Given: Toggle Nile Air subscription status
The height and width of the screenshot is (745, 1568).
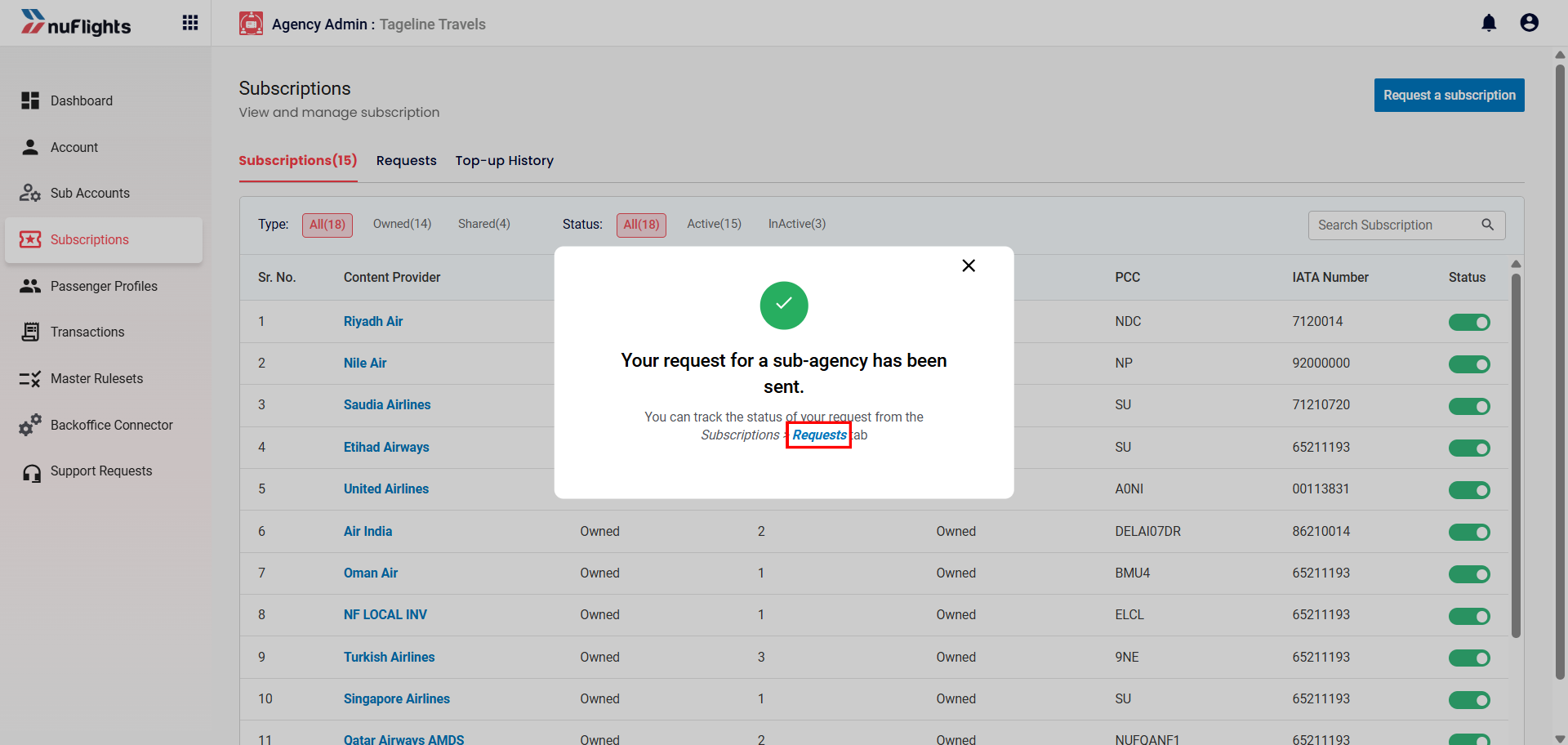Looking at the screenshot, I should point(1469,364).
